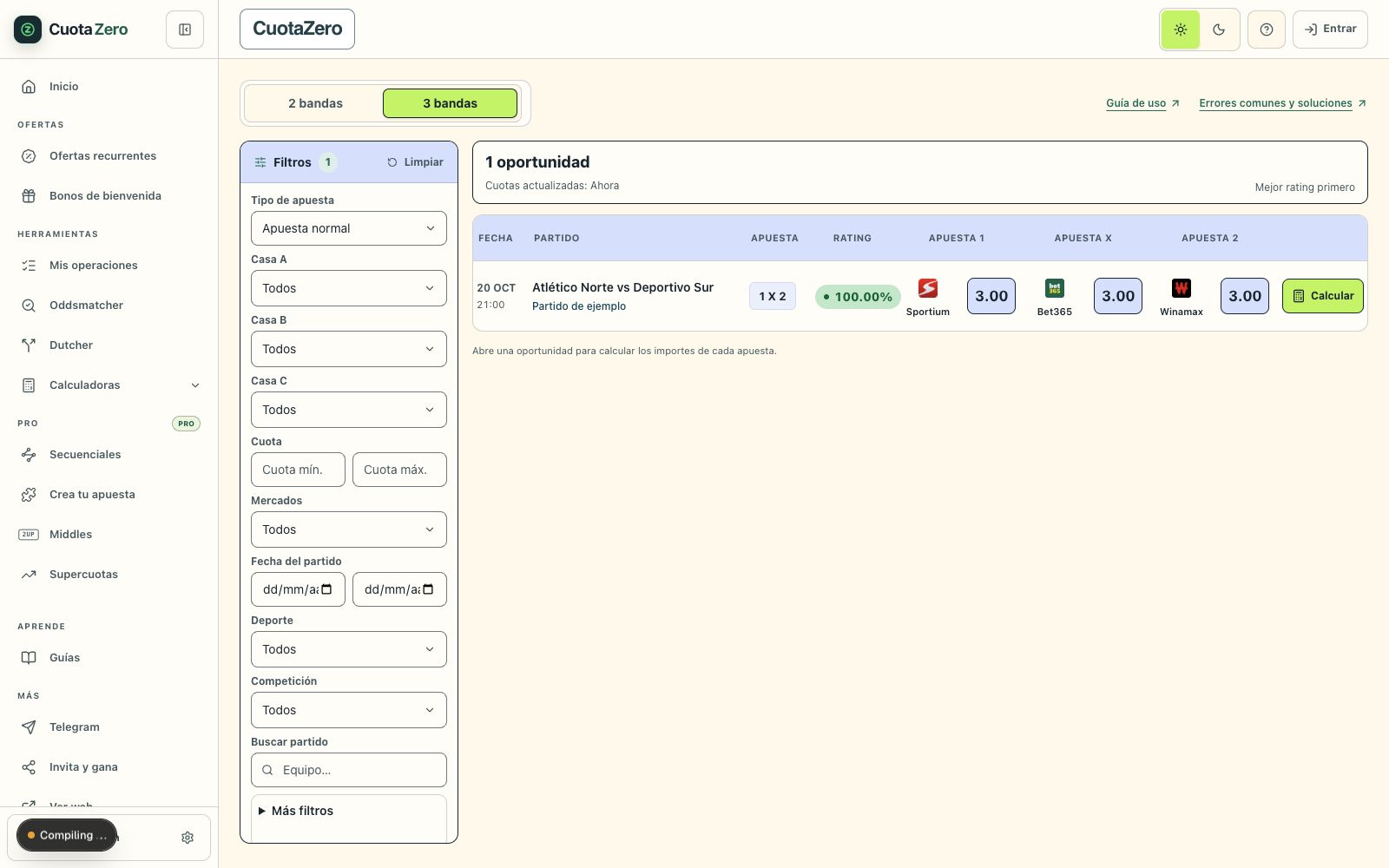Select the 3 bandas tab
The image size is (1389, 868).
coord(450,103)
